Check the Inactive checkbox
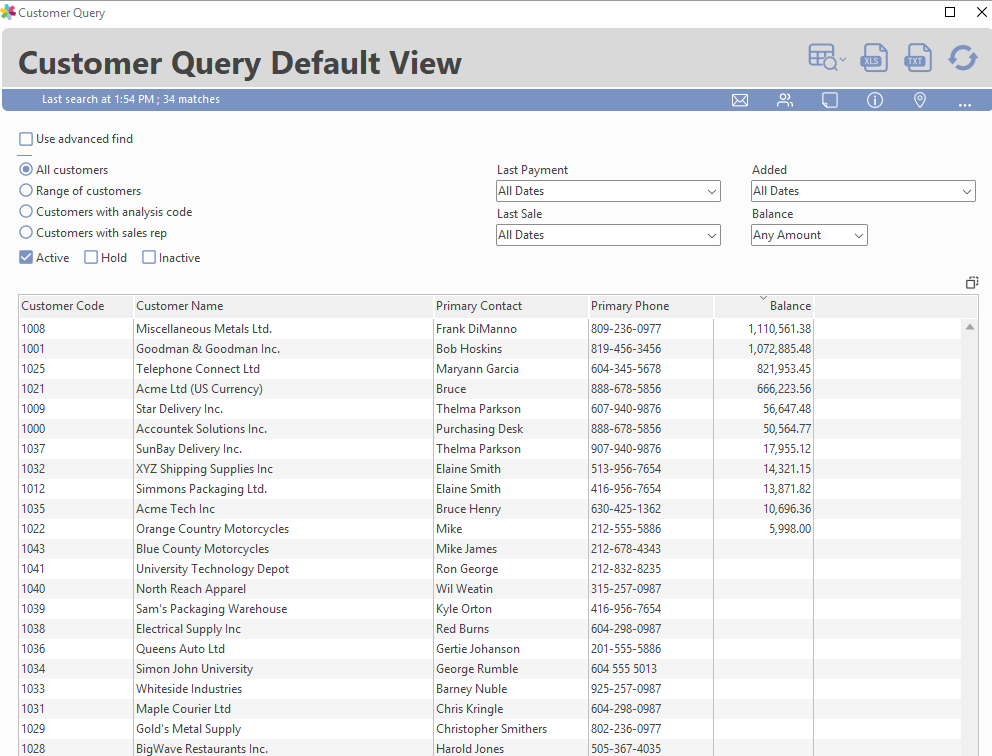The height and width of the screenshot is (756, 992). pos(149,257)
